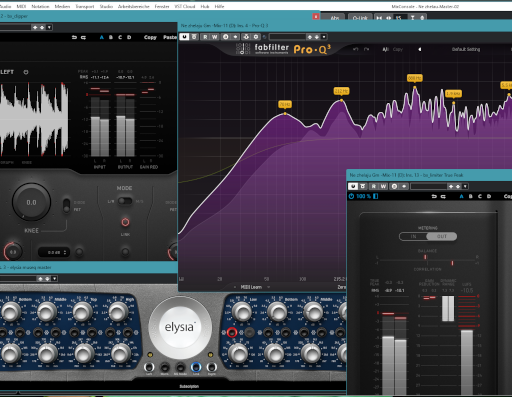Redo in FabFilter Pro-Q 3 header

tap(367, 49)
